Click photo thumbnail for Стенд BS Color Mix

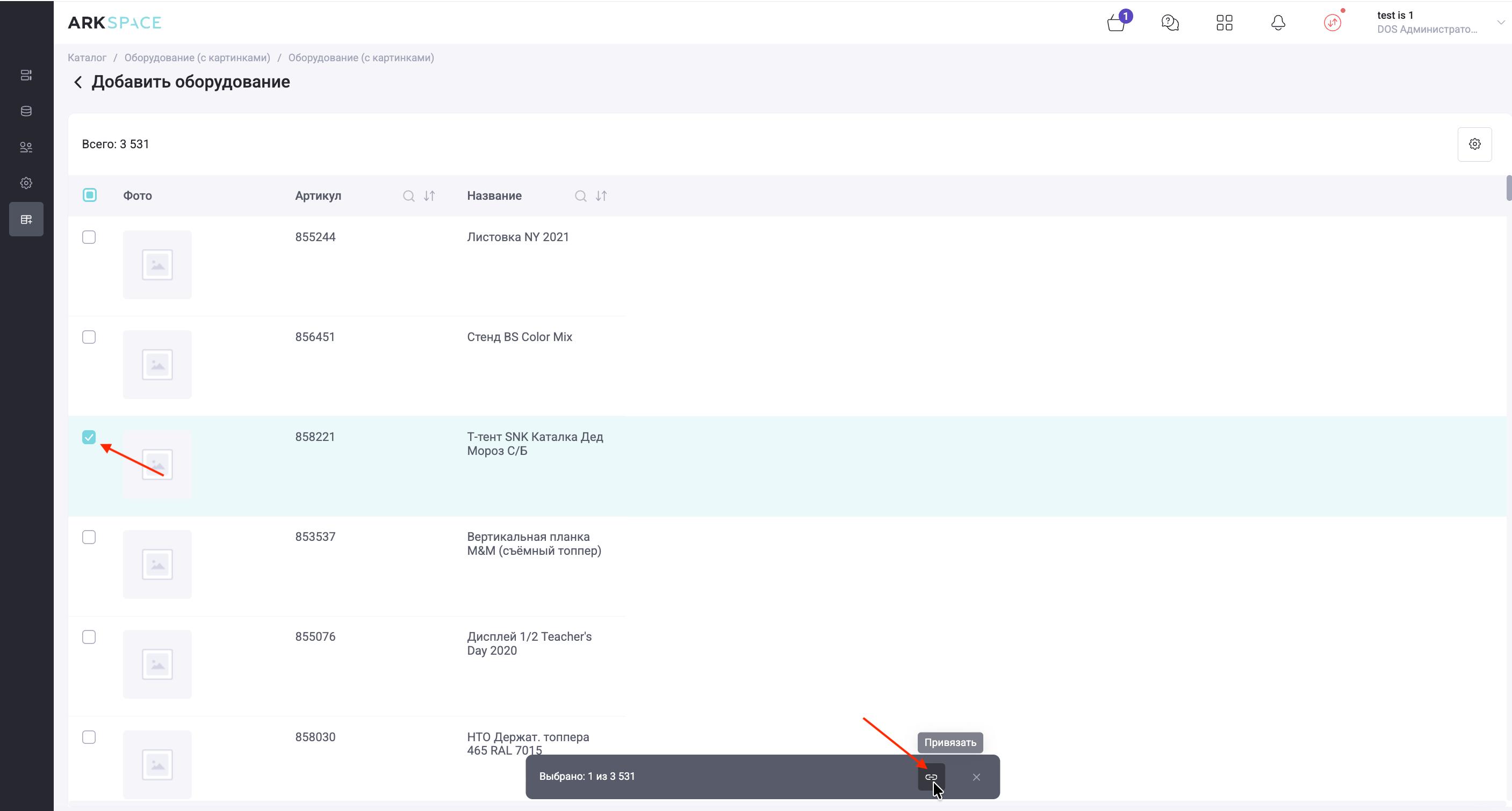pos(157,365)
